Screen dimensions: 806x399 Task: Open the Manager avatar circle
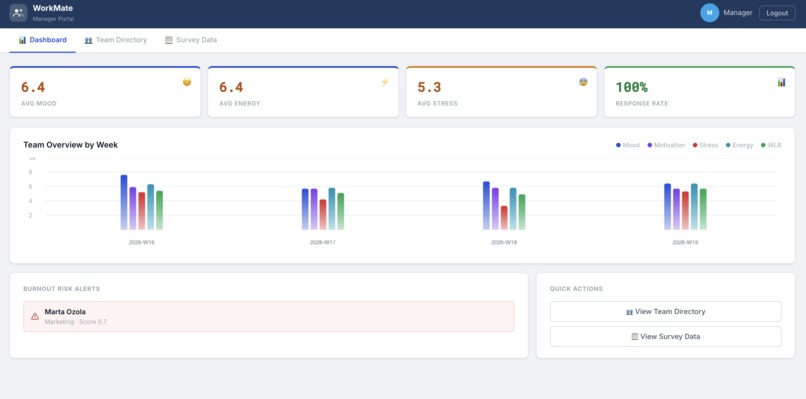[709, 13]
